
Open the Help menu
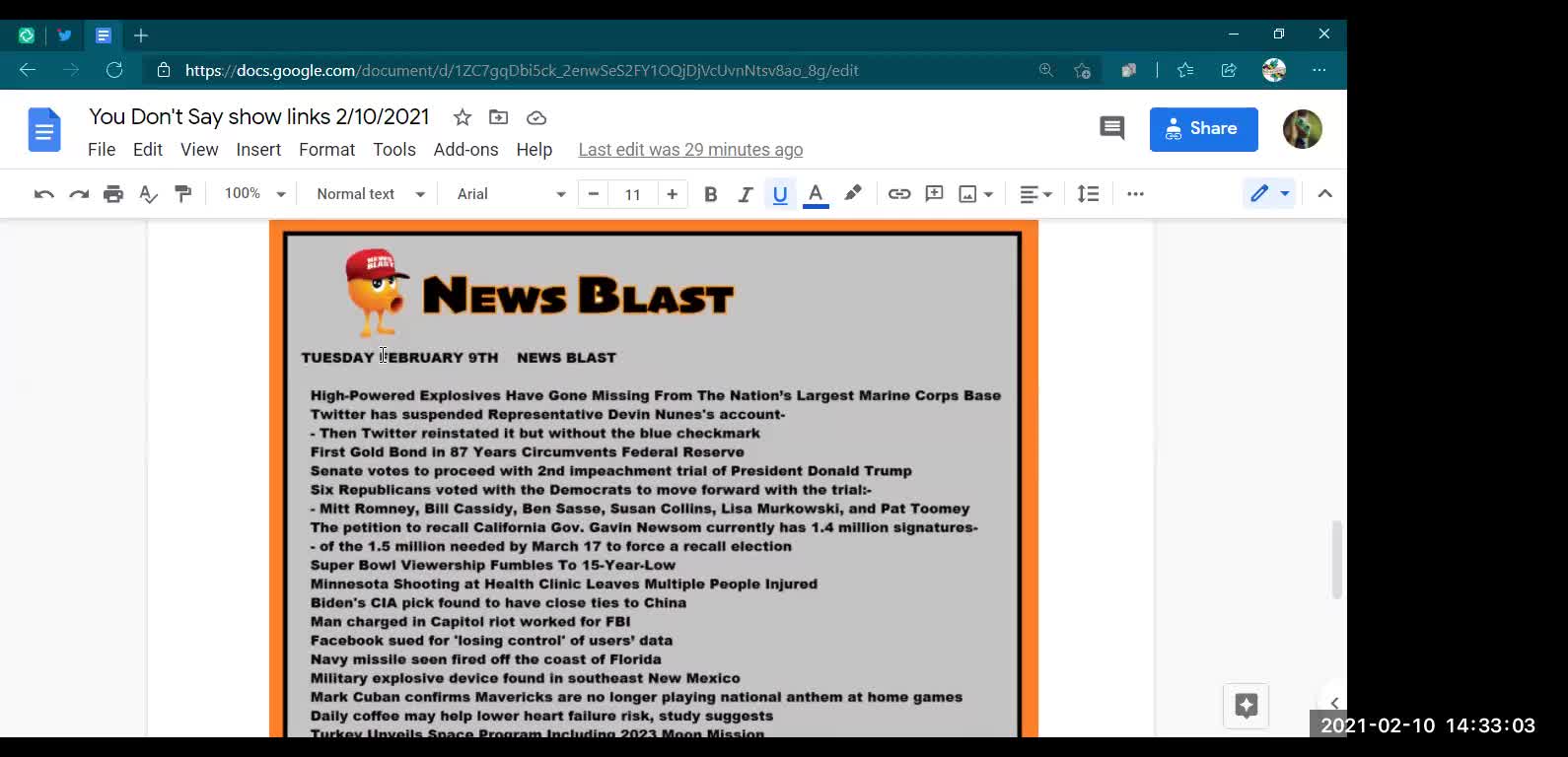point(535,150)
